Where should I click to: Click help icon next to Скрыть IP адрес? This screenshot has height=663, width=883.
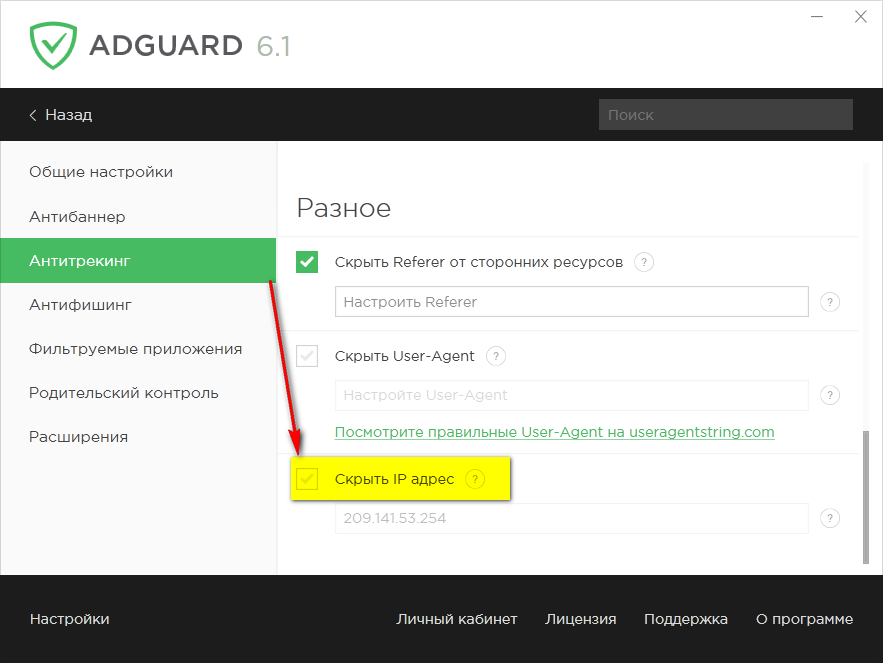click(x=475, y=479)
